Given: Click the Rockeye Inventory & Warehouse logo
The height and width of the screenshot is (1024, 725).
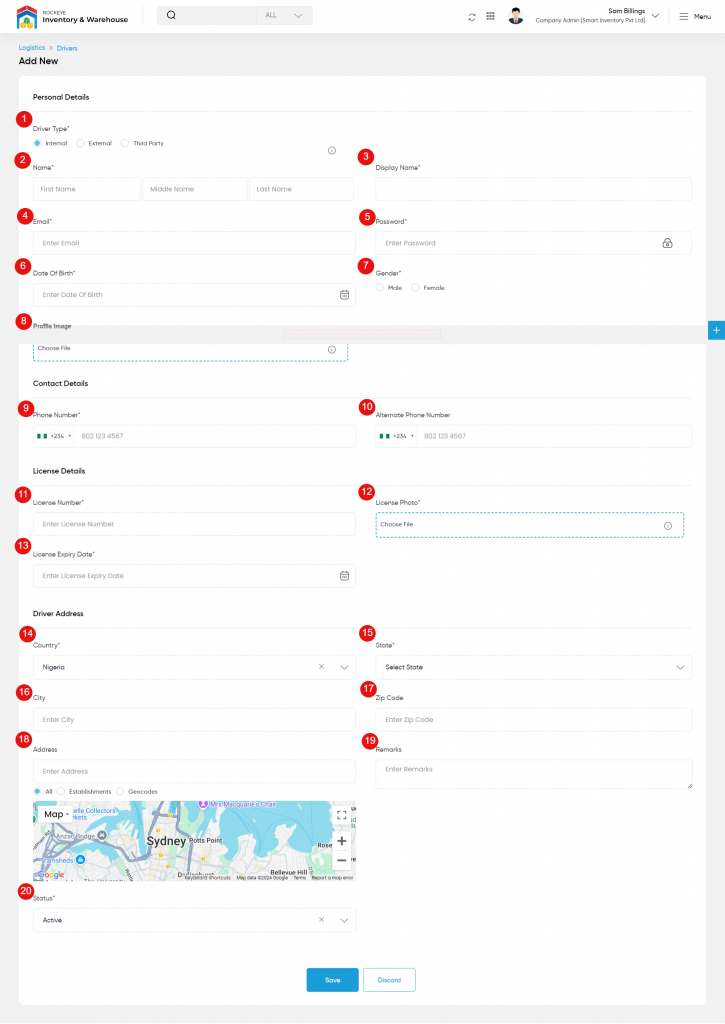Looking at the screenshot, I should pos(72,17).
